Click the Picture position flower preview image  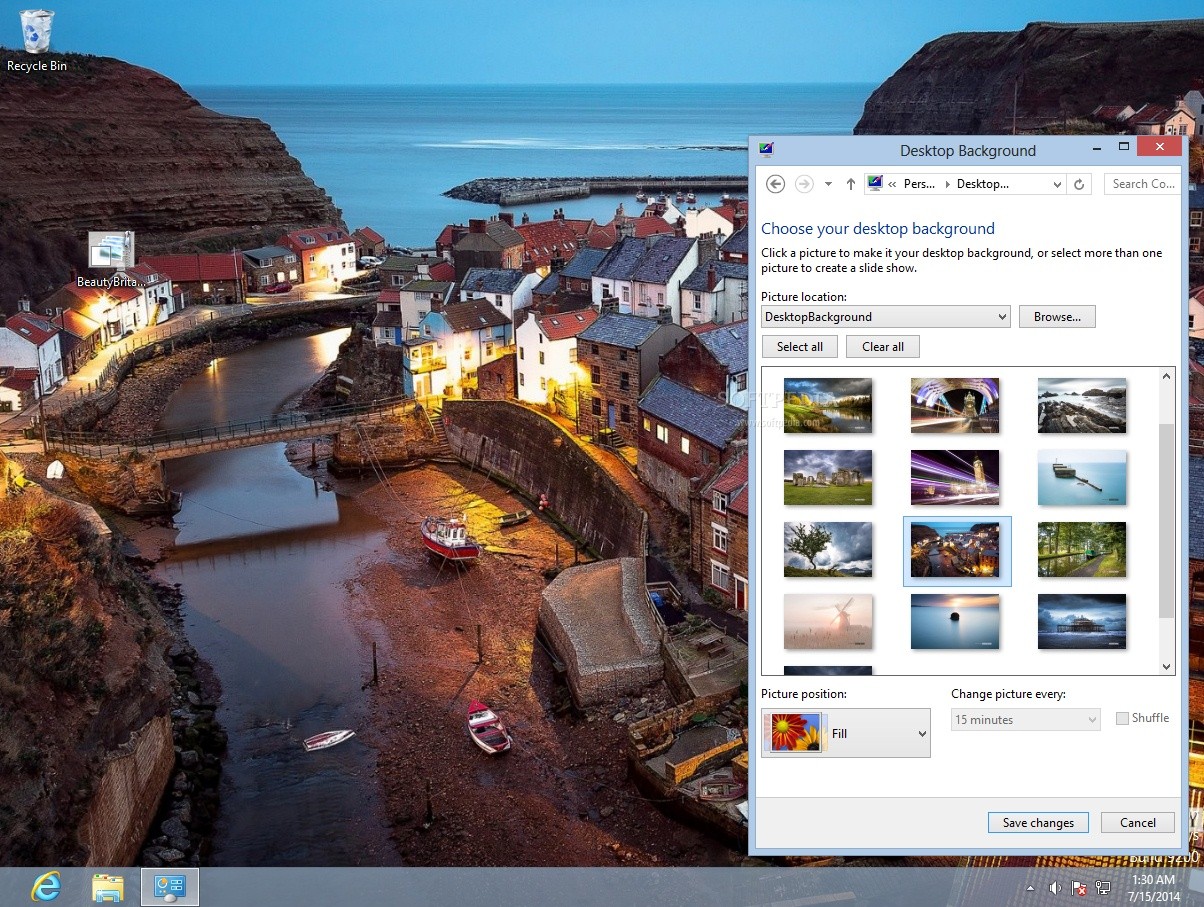[795, 733]
